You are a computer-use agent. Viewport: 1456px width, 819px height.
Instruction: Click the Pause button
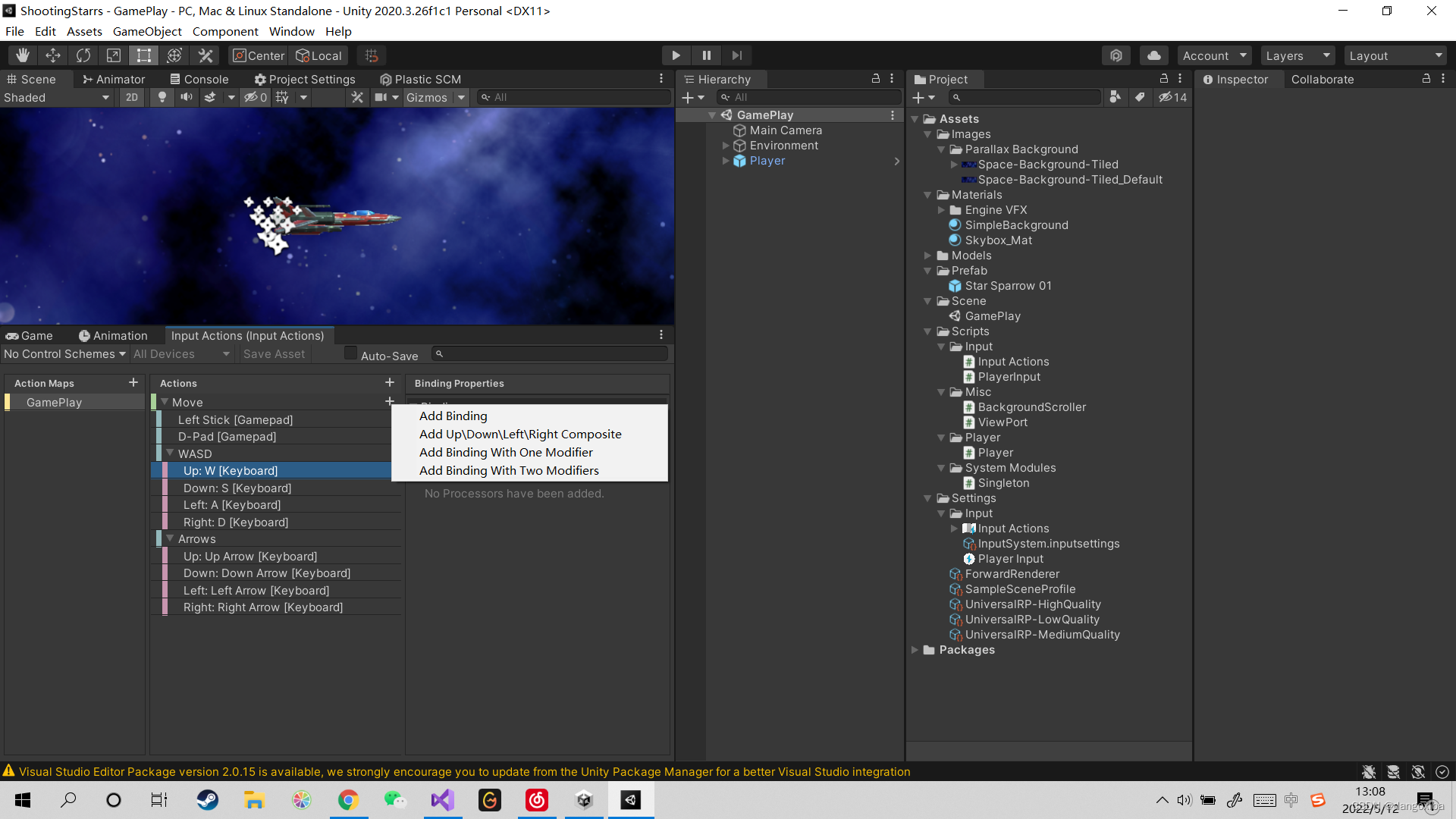[706, 55]
